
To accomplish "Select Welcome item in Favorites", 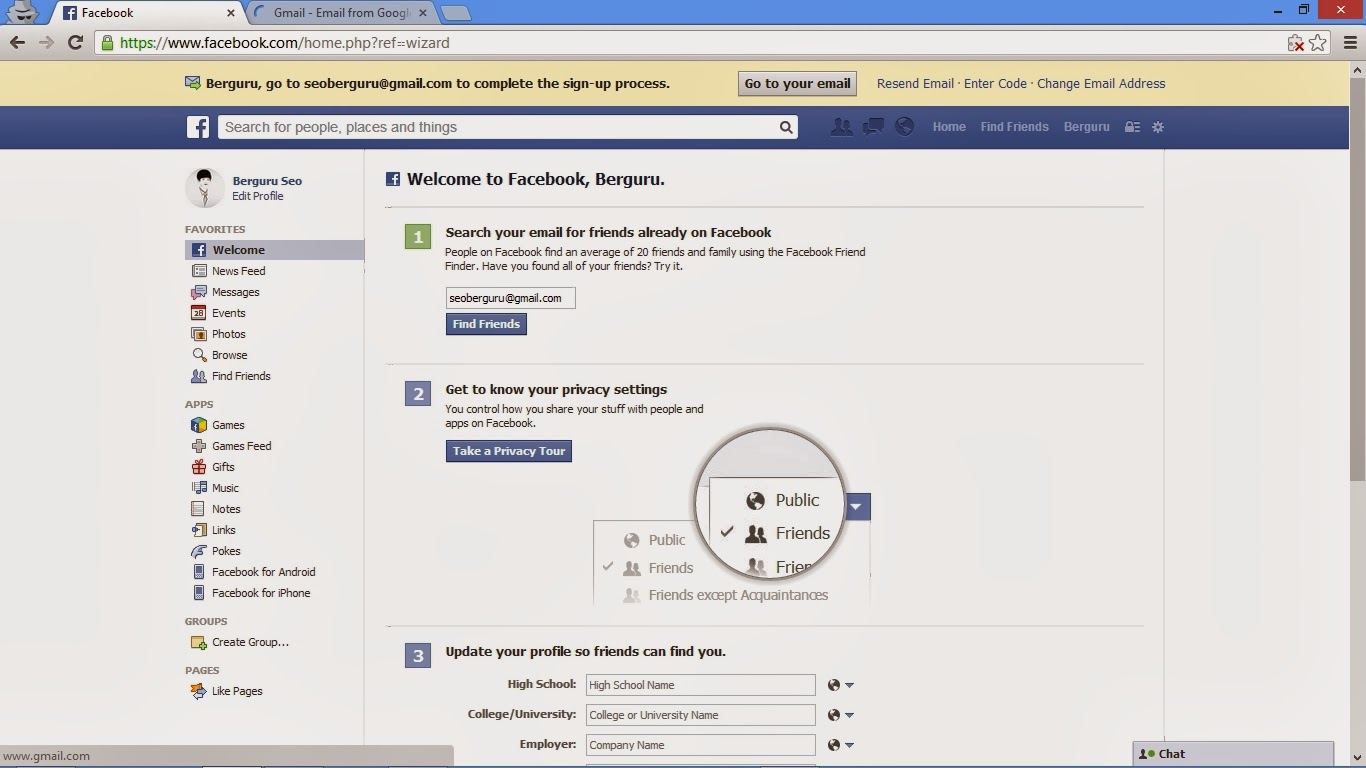I will pyautogui.click(x=274, y=250).
